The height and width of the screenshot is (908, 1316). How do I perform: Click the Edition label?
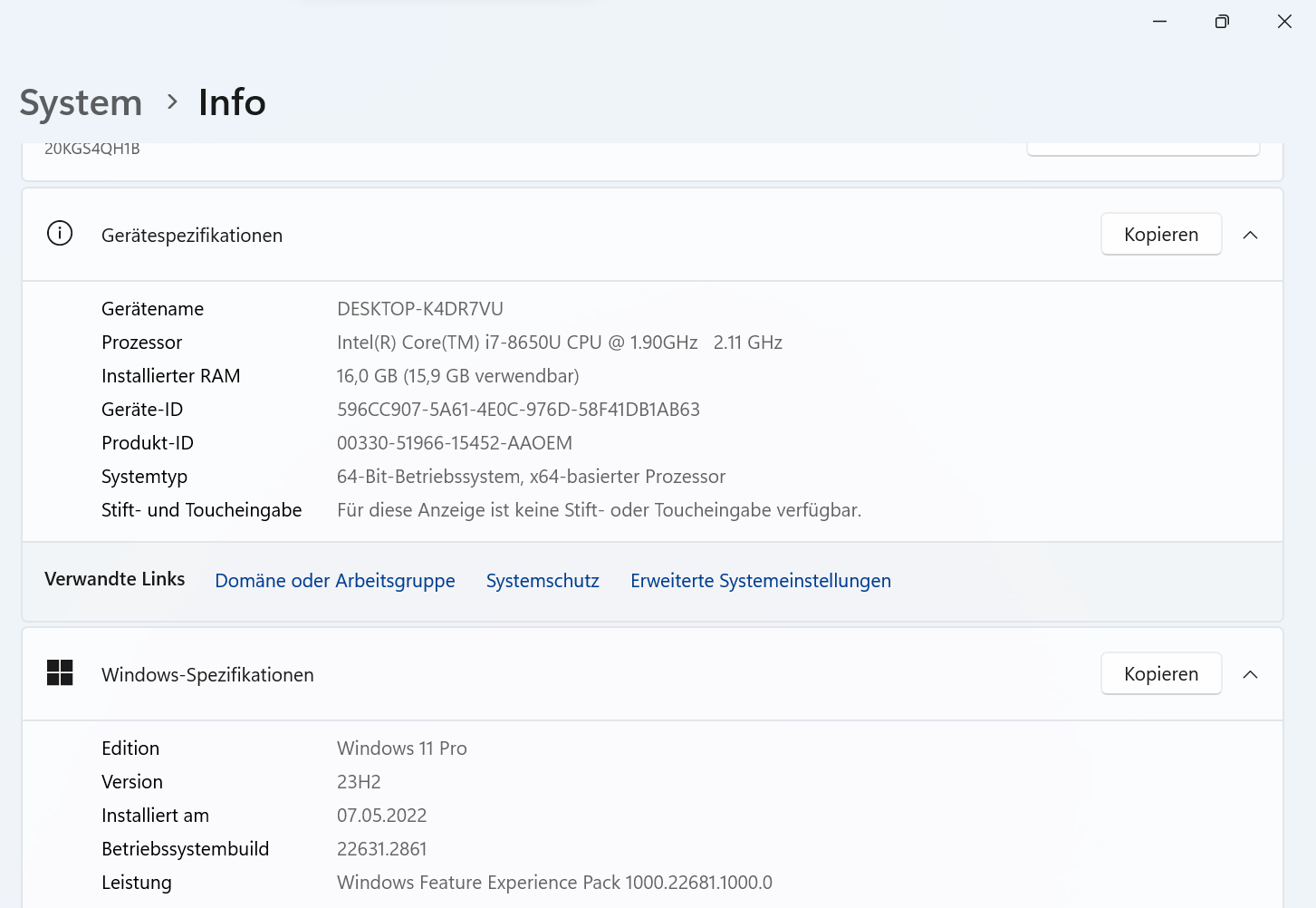(x=130, y=749)
